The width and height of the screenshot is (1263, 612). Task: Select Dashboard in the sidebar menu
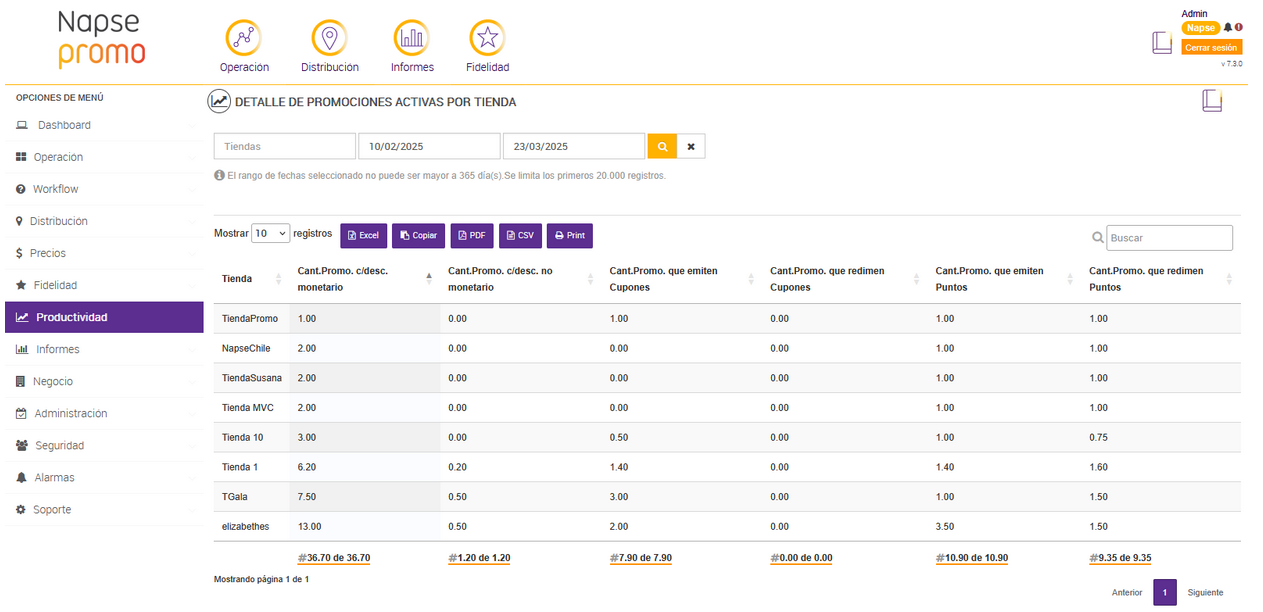64,125
